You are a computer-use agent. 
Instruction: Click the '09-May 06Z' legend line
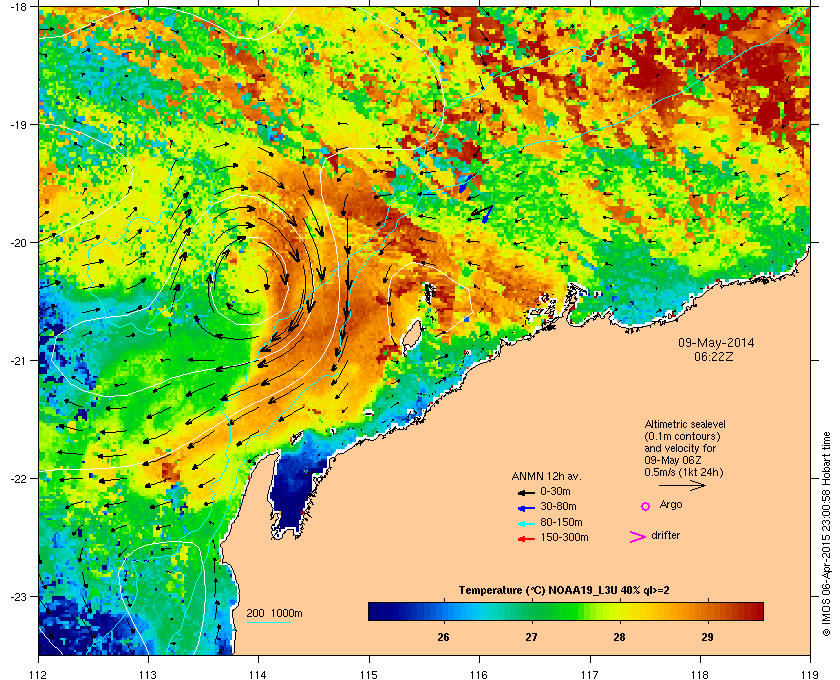[672, 460]
